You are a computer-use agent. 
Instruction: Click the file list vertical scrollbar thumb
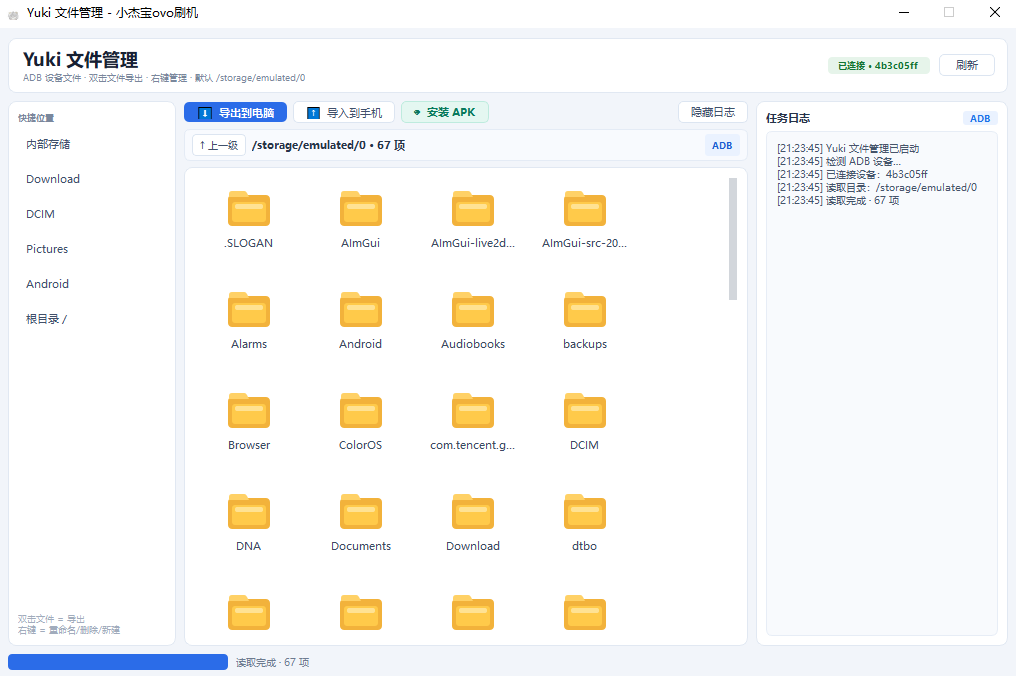733,239
